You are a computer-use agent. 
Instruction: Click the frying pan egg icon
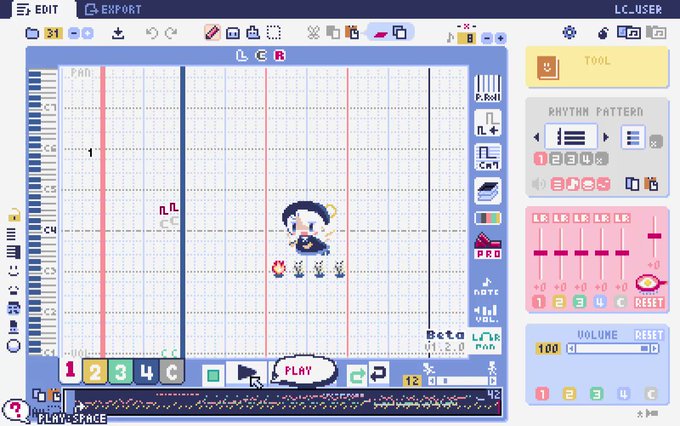click(650, 284)
